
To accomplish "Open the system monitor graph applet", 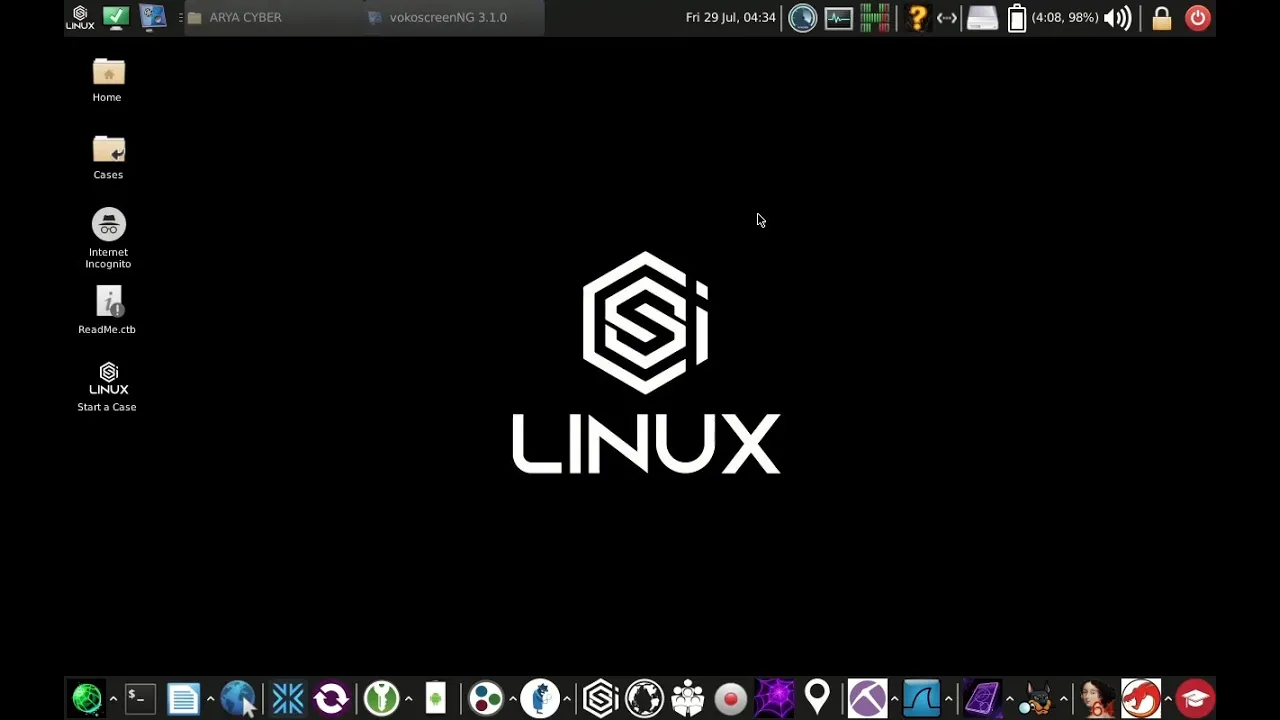I will (x=838, y=17).
